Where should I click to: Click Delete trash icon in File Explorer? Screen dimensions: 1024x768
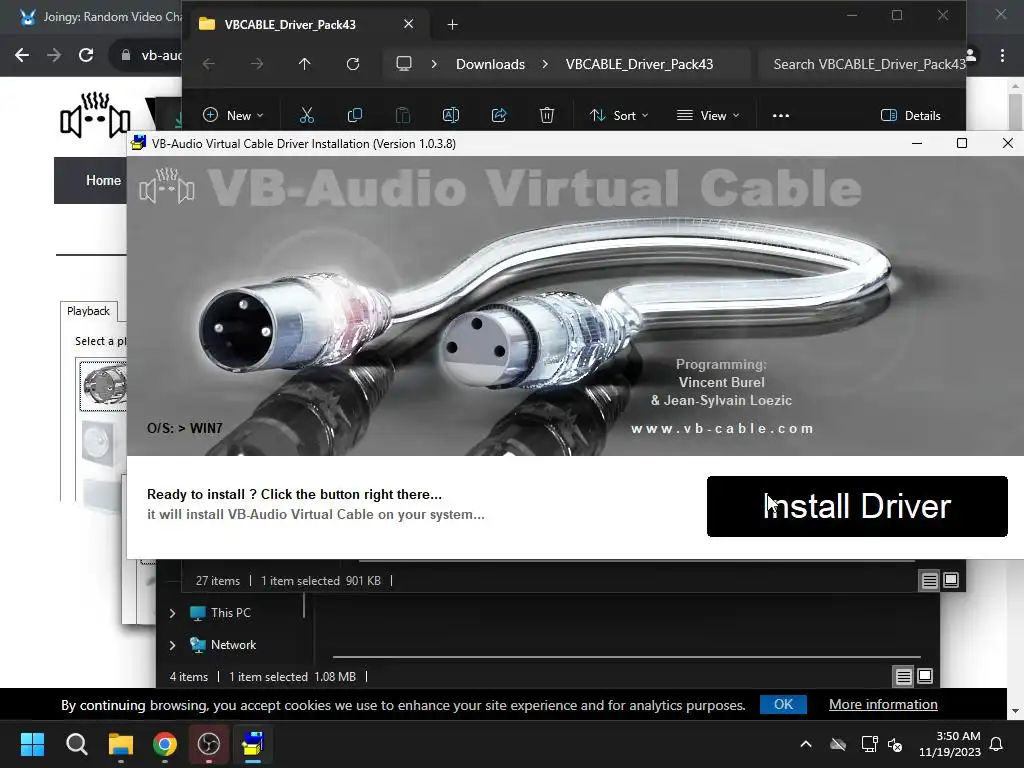(547, 116)
